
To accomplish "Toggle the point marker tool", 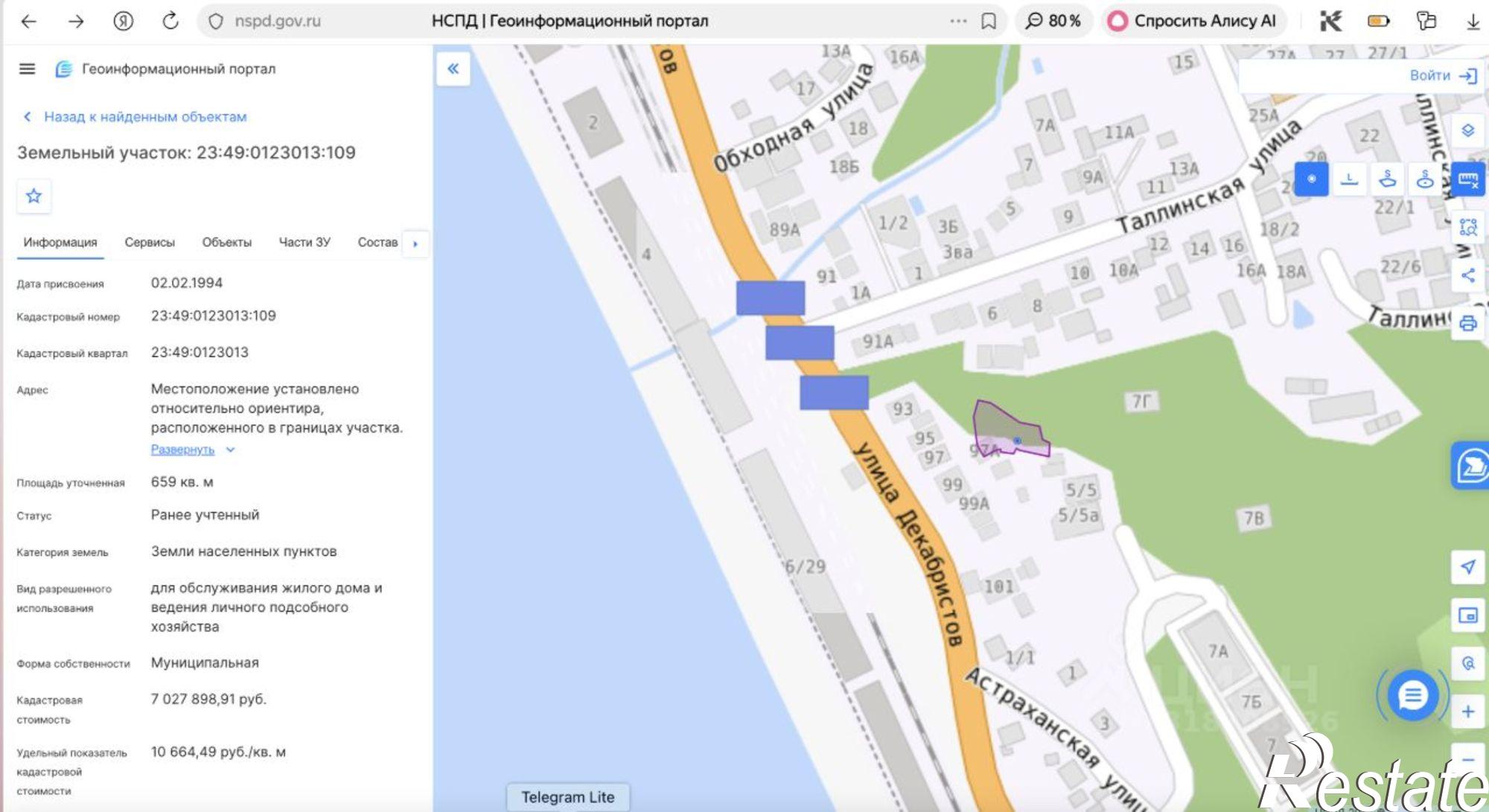I will pyautogui.click(x=1311, y=179).
